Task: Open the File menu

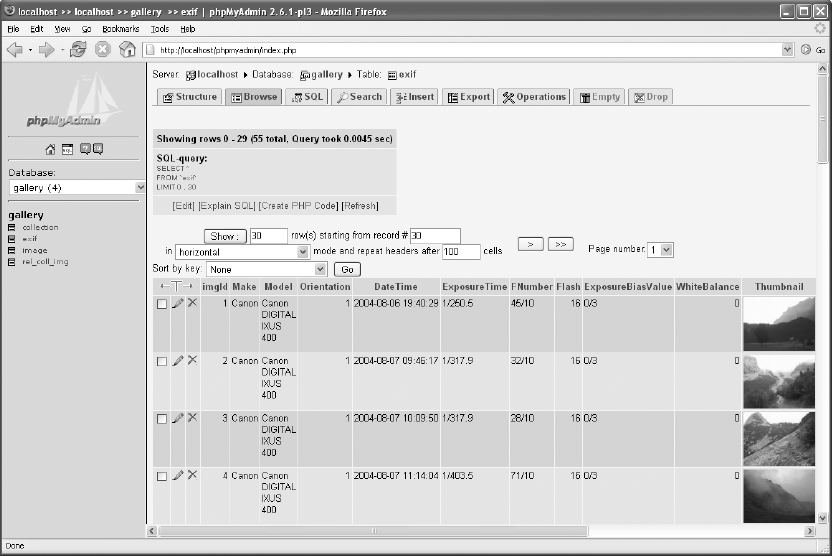Action: click(13, 29)
